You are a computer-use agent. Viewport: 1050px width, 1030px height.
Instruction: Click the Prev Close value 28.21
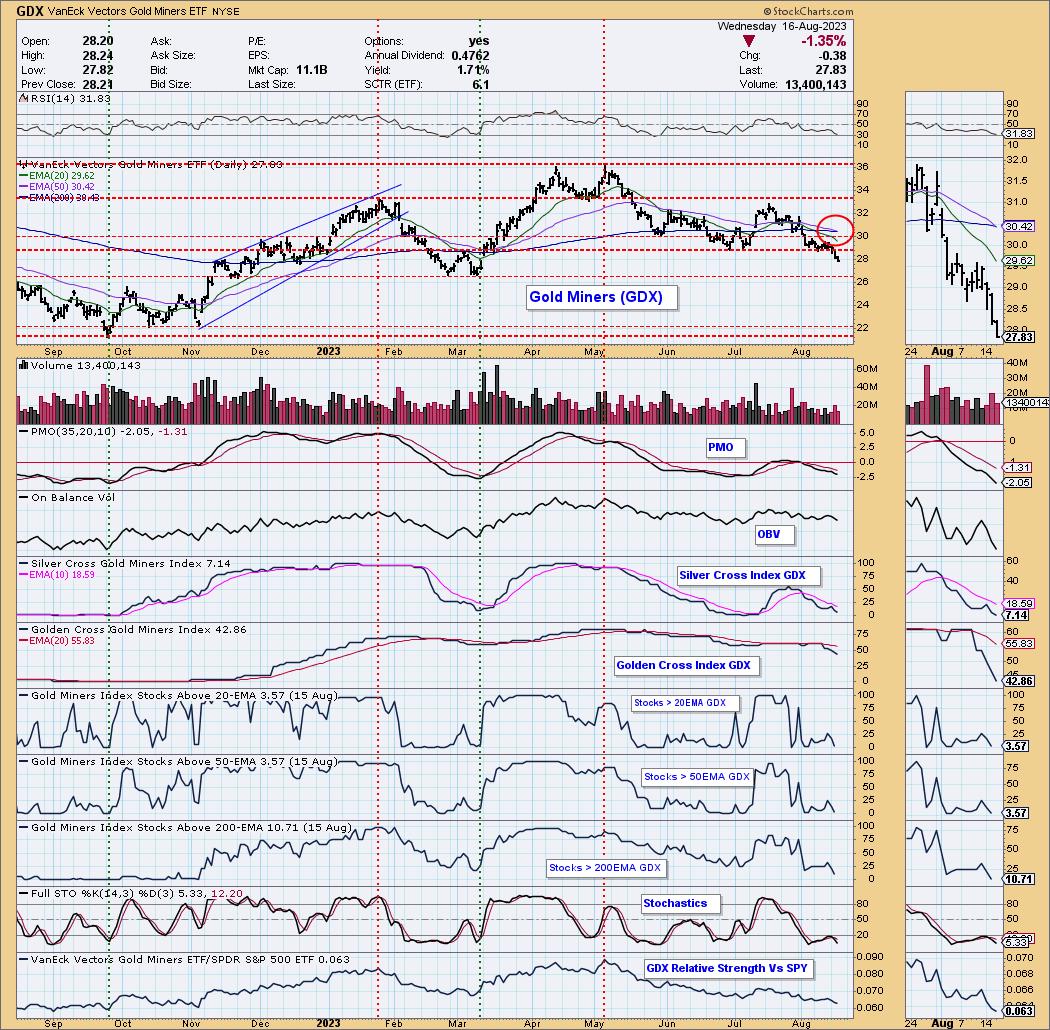[x=99, y=84]
